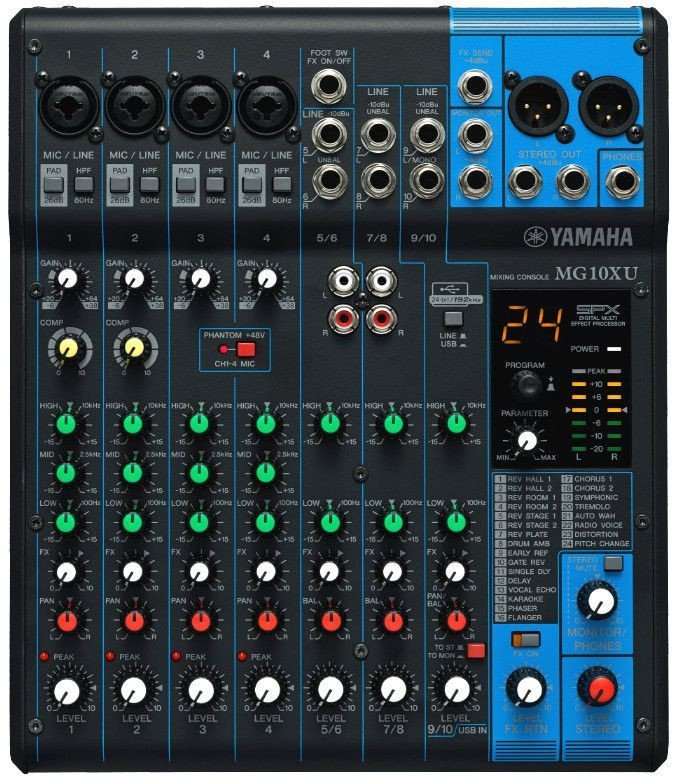Click the channel 3 PEAK LED
The height and width of the screenshot is (779, 676).
(x=176, y=656)
